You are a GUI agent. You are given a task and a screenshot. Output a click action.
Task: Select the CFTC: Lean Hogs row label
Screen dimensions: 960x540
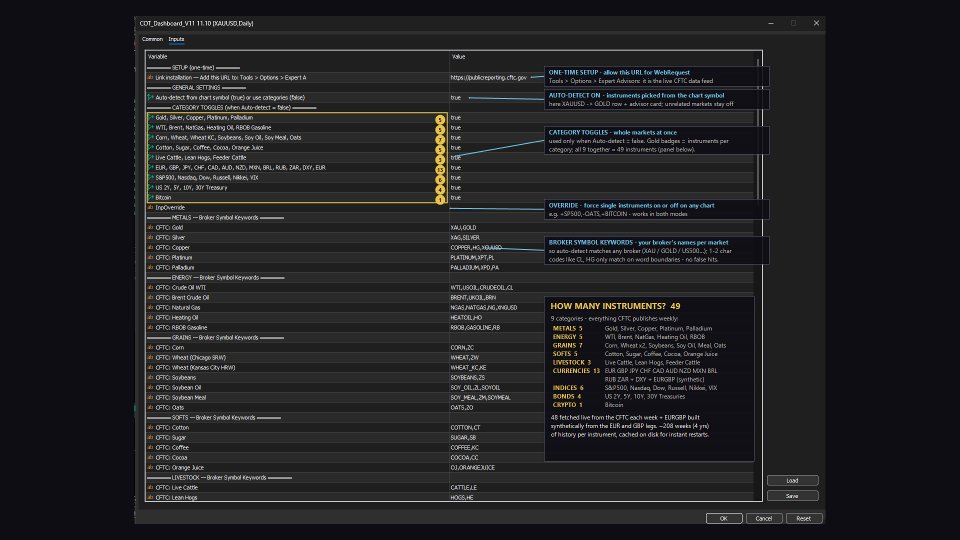[176, 498]
